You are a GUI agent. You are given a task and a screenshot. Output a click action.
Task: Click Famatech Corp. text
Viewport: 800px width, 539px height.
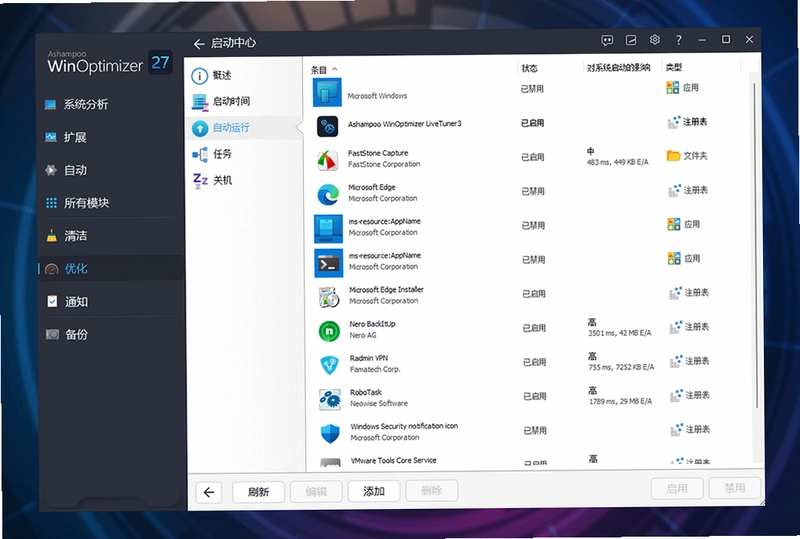[x=375, y=370]
